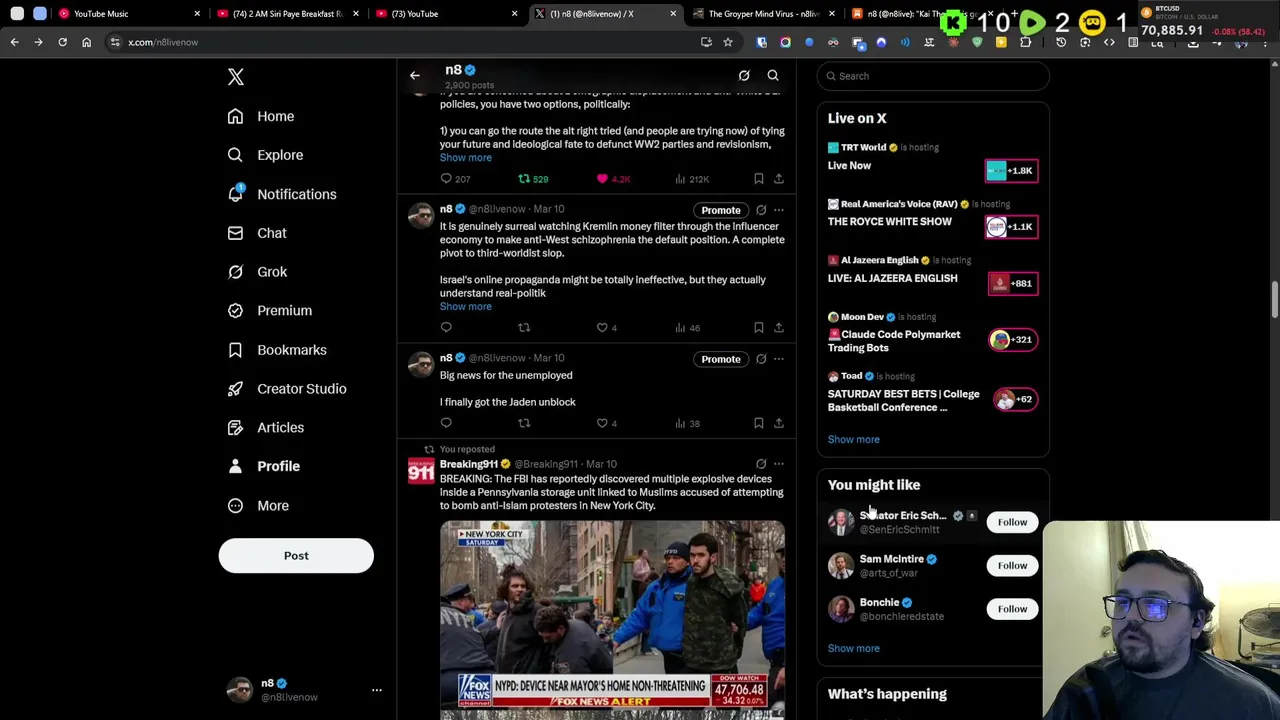Image resolution: width=1280 pixels, height=720 pixels.
Task: Switch to The Groyper Mind Virus tab
Action: pyautogui.click(x=762, y=14)
